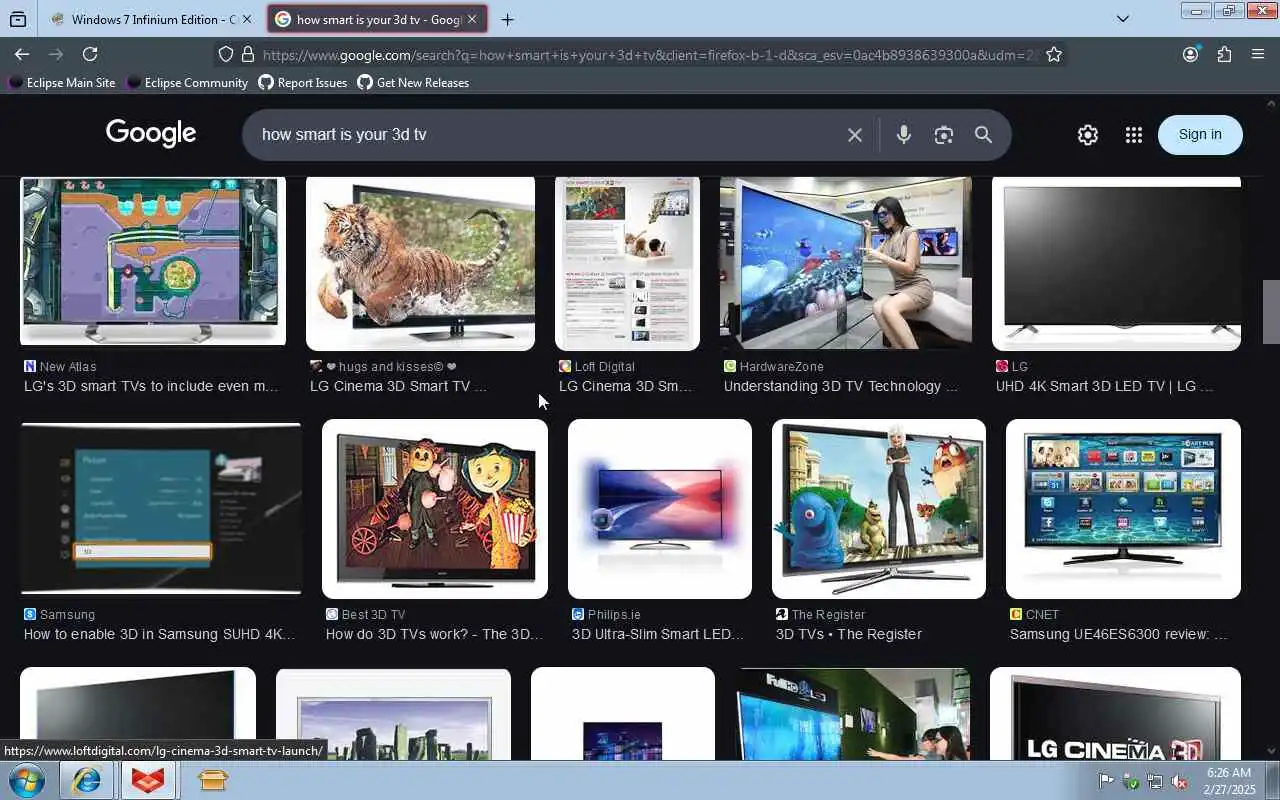
Task: Open the red taskbar application icon
Action: click(148, 781)
